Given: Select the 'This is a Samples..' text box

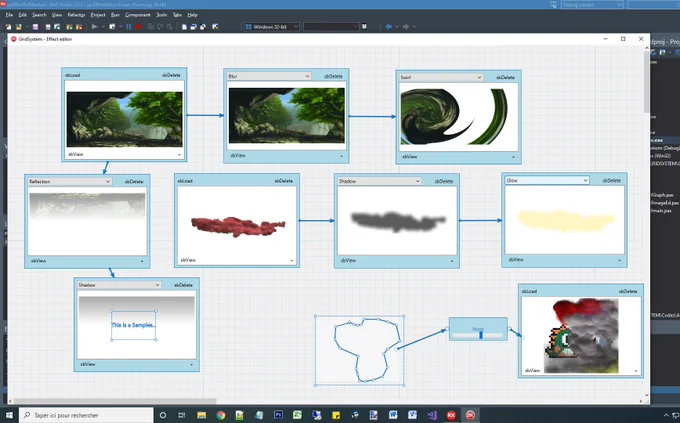Looking at the screenshot, I should [134, 325].
